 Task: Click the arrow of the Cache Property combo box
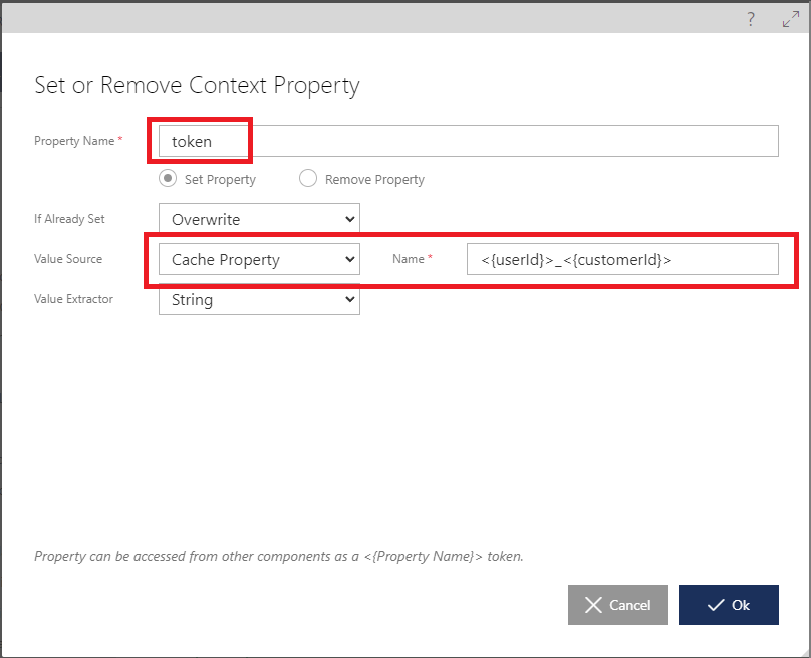tap(350, 259)
